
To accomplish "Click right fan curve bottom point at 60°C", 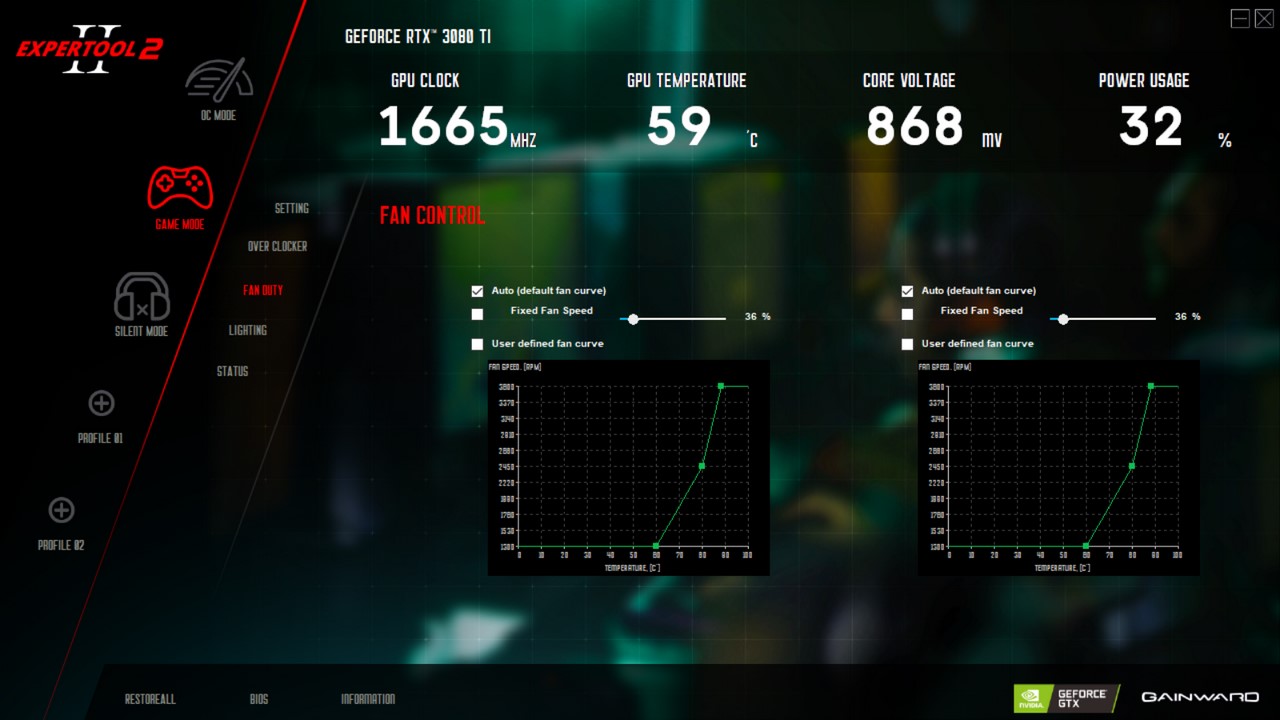I will 1086,546.
